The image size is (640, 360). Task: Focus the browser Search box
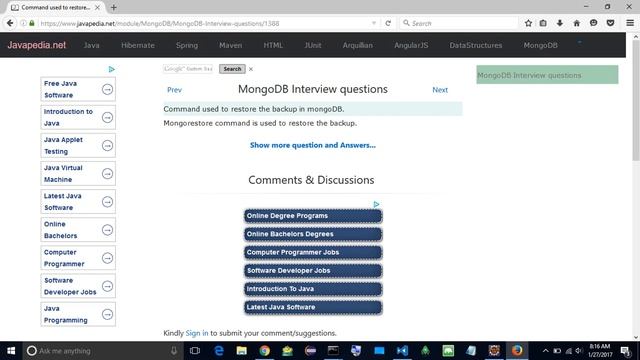(459, 23)
